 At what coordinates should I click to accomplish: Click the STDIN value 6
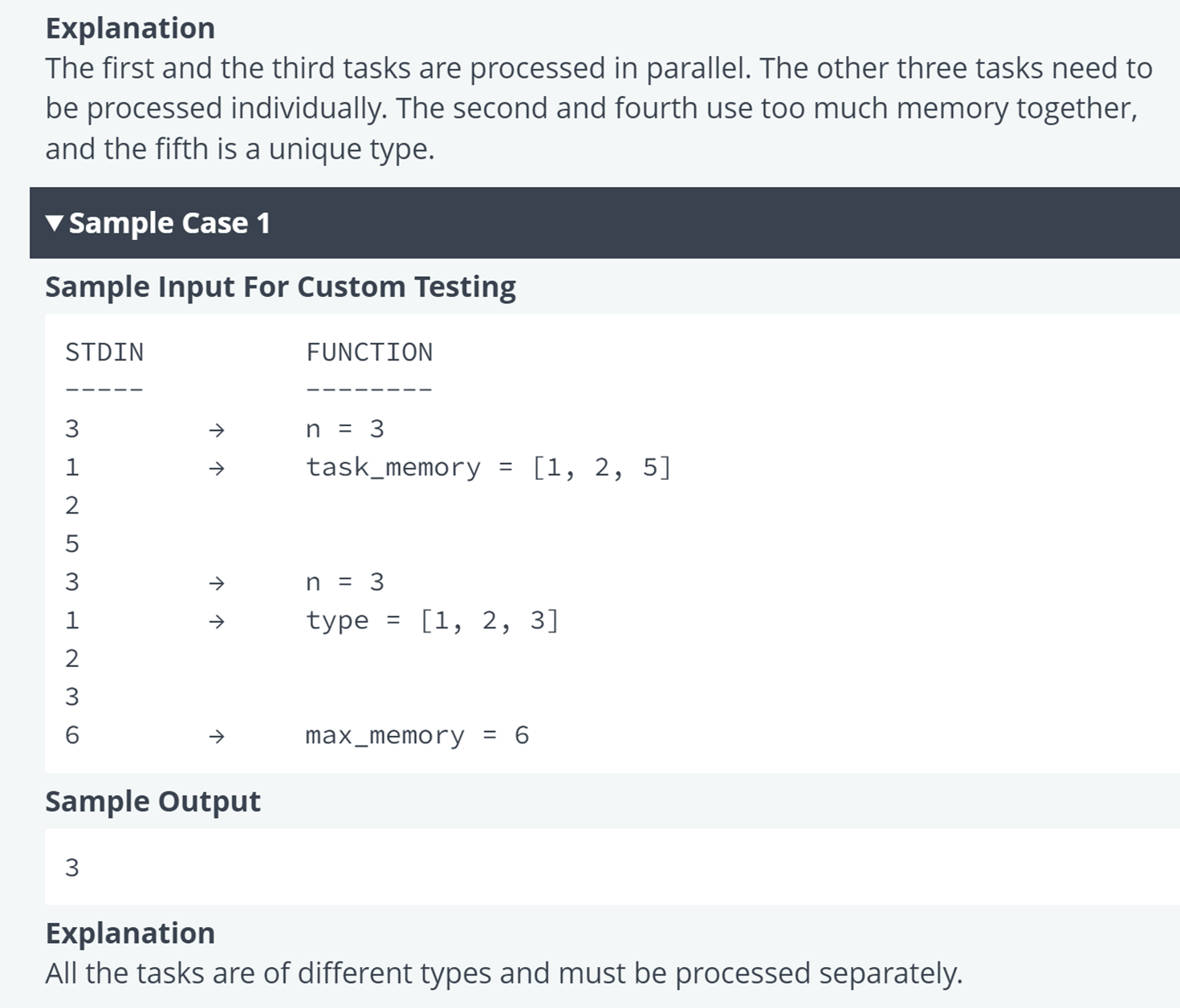(x=72, y=735)
